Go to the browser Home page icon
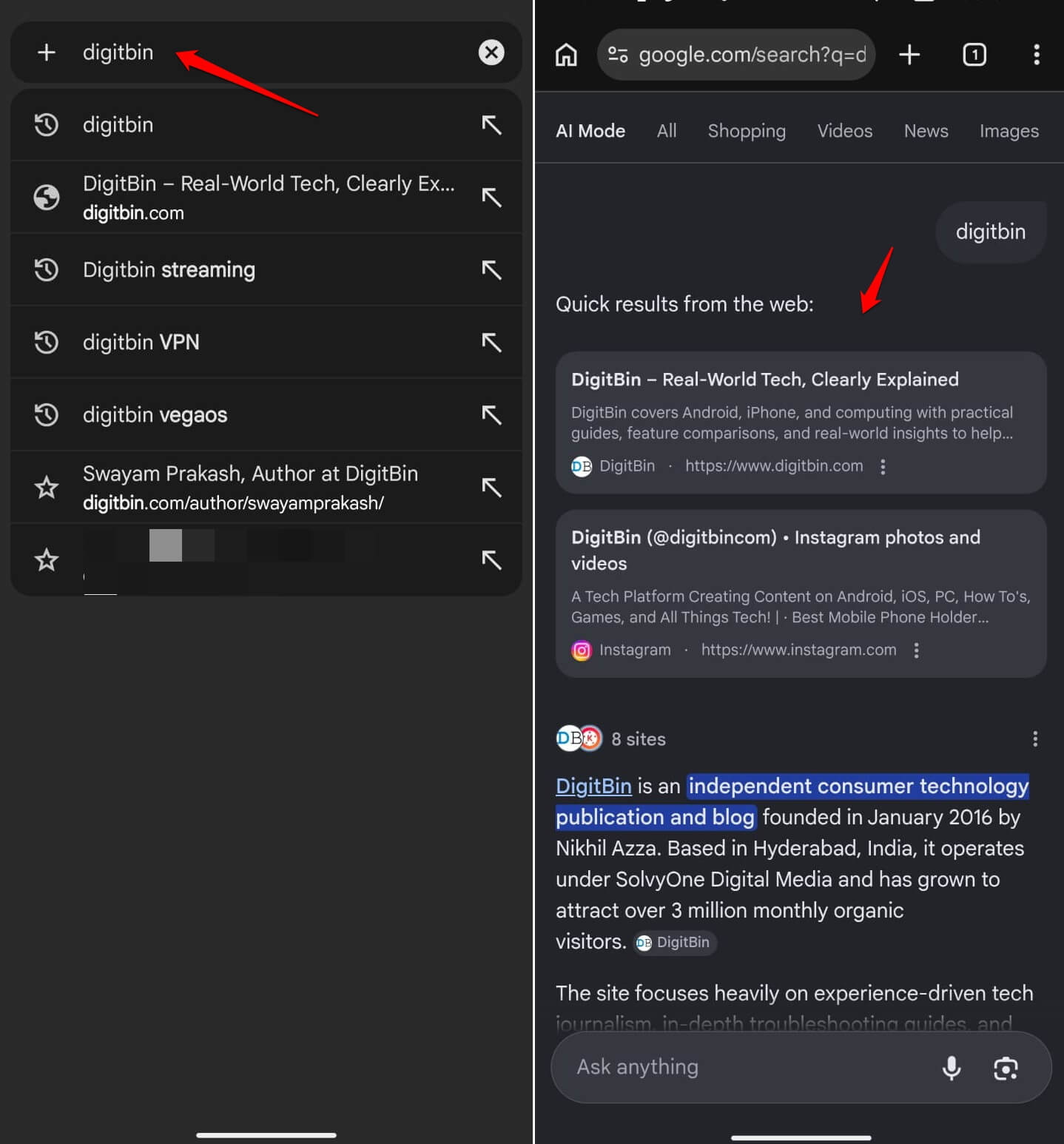This screenshot has height=1144, width=1064. [566, 54]
